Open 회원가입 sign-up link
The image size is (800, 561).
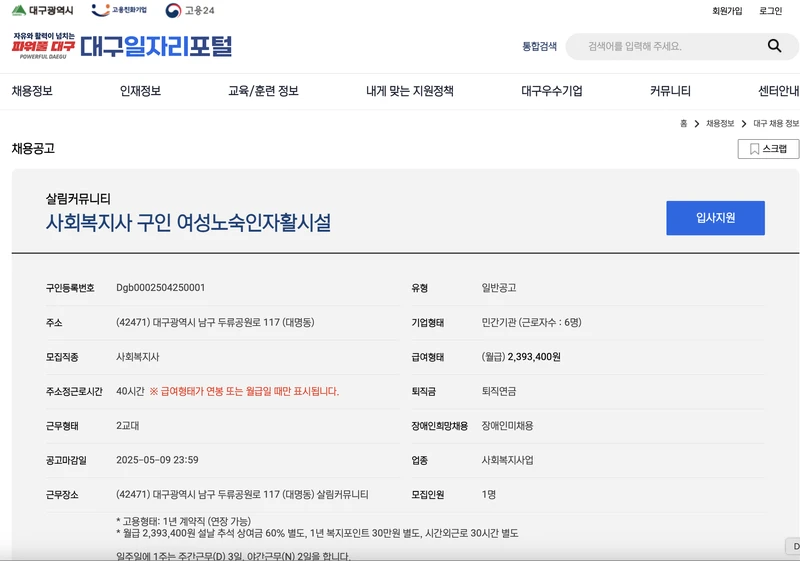727,11
